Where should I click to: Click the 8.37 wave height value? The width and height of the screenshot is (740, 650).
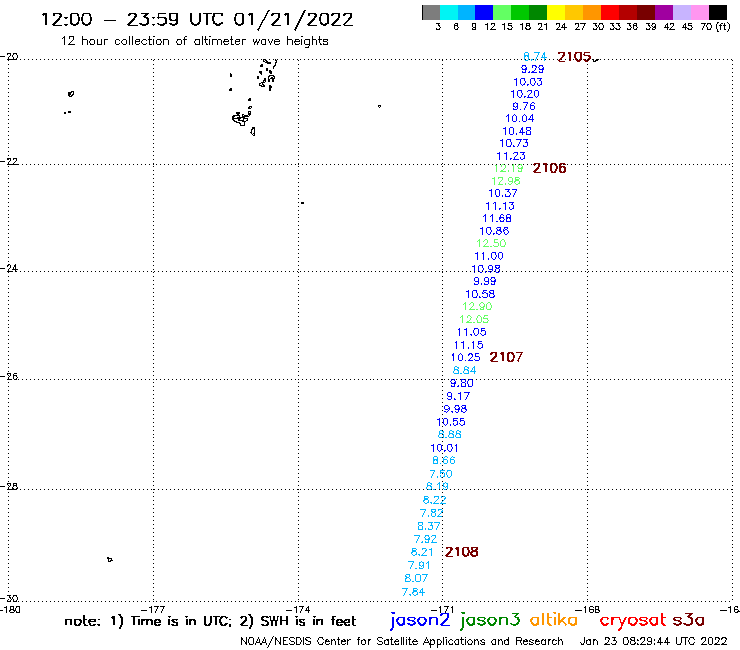click(x=429, y=526)
